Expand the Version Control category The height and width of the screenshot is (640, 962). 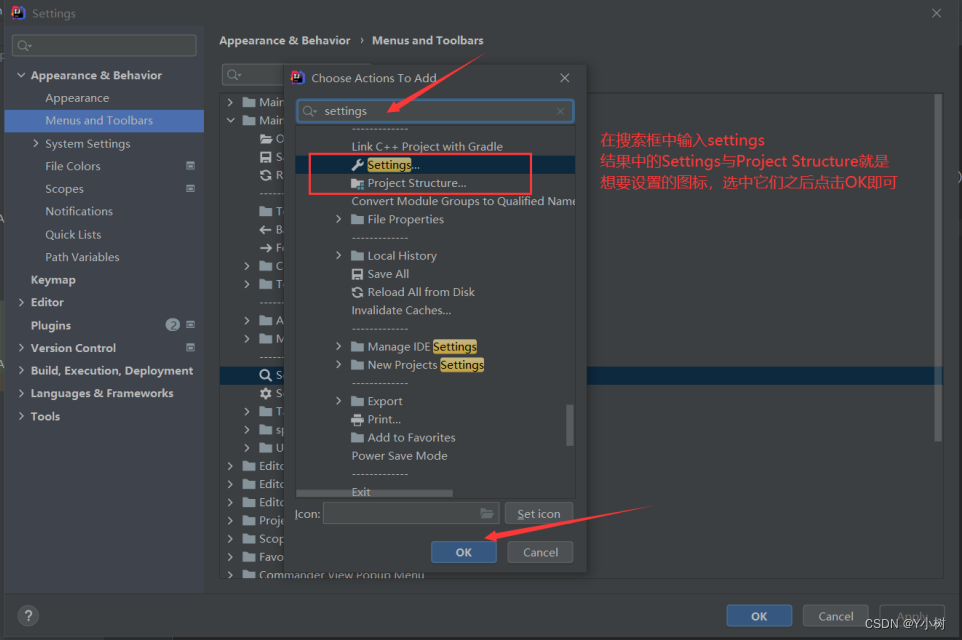21,347
